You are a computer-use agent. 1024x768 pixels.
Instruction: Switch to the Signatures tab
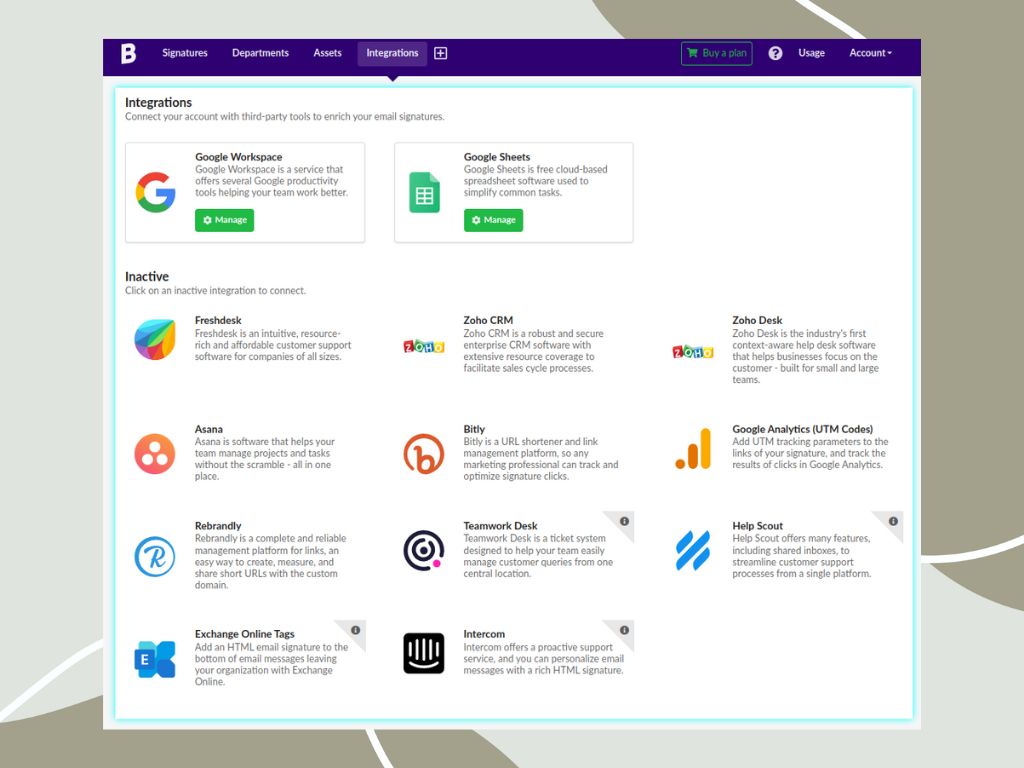tap(184, 53)
